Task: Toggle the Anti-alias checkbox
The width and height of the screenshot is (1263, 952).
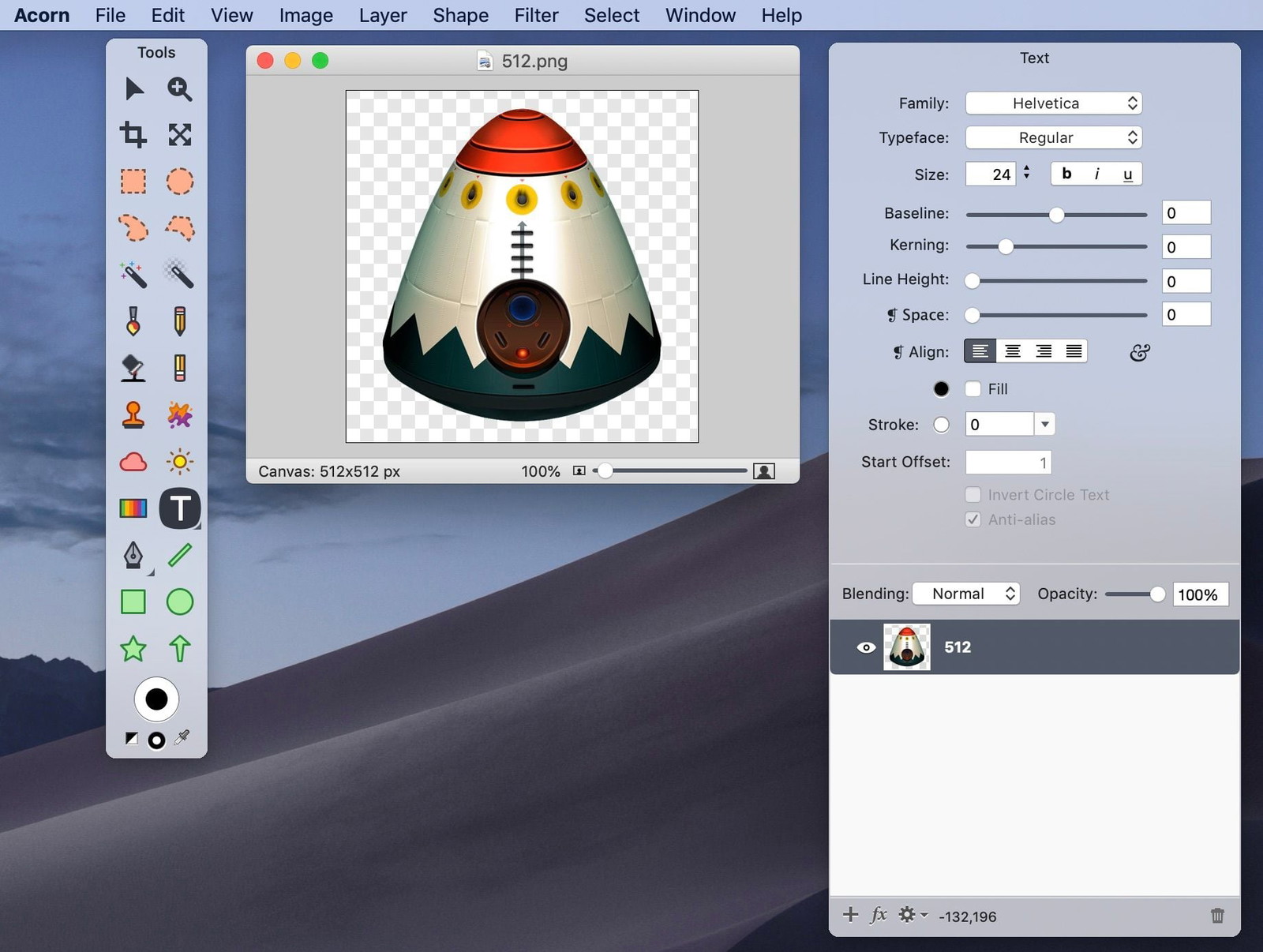Action: point(973,519)
